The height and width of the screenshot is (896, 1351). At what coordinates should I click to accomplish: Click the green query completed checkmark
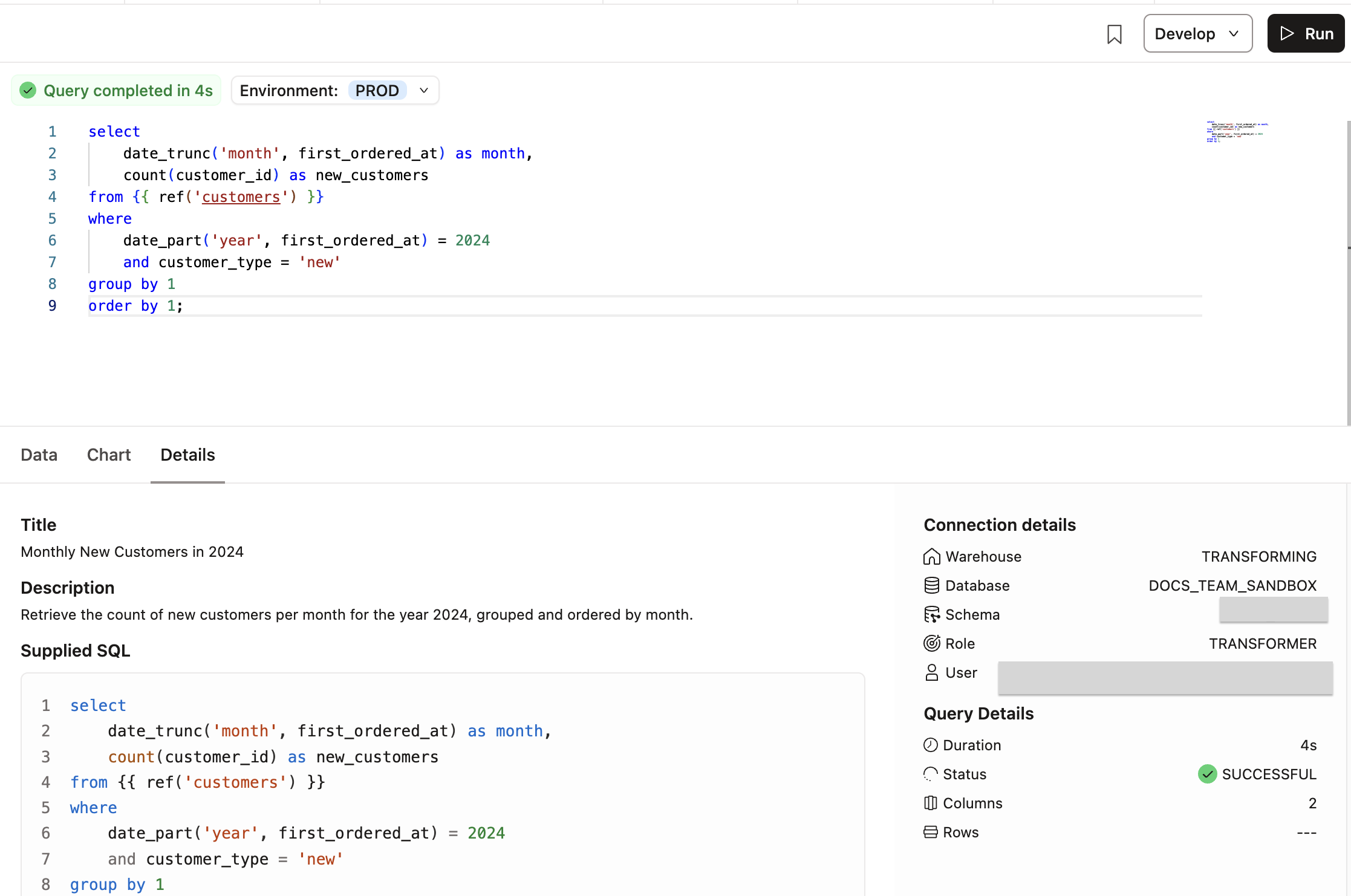tap(28, 91)
